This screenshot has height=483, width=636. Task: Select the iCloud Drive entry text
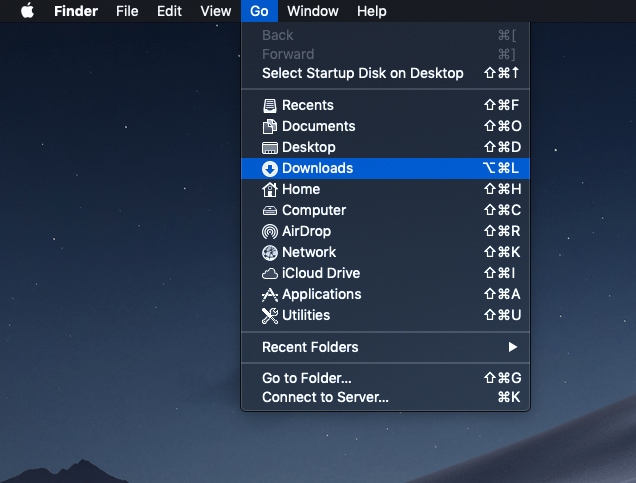coord(321,273)
